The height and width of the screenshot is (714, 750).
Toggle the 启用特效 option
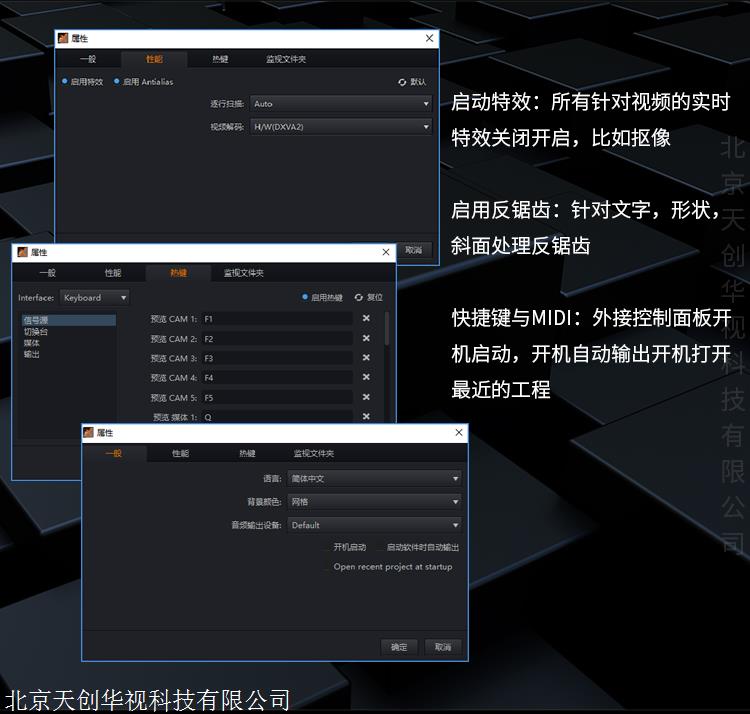[x=65, y=82]
